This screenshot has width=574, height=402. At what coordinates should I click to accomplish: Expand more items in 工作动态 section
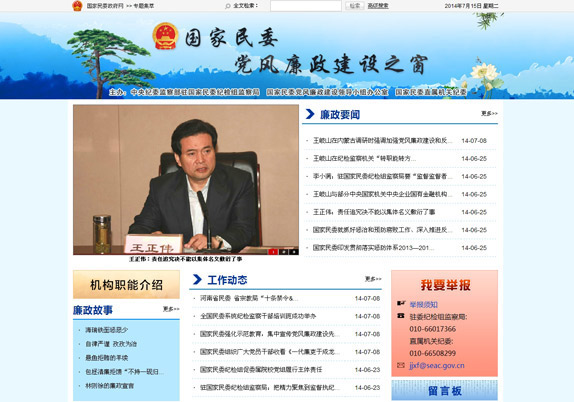coord(373,279)
